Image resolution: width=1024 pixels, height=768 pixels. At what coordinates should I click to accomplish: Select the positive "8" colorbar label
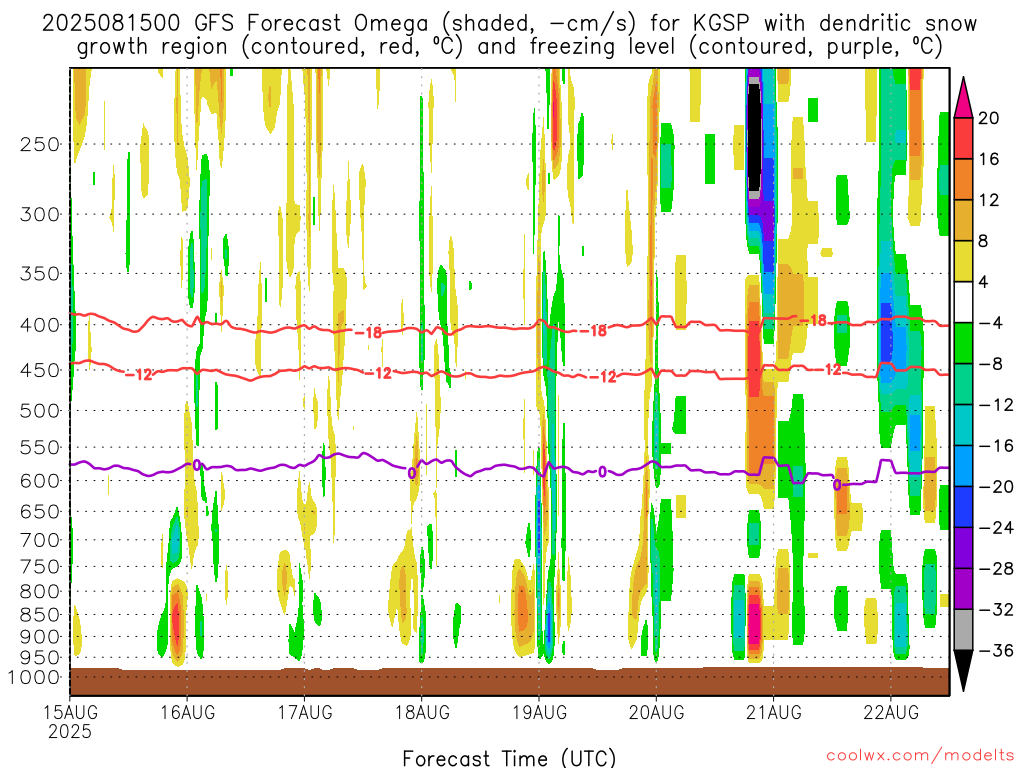(x=984, y=241)
